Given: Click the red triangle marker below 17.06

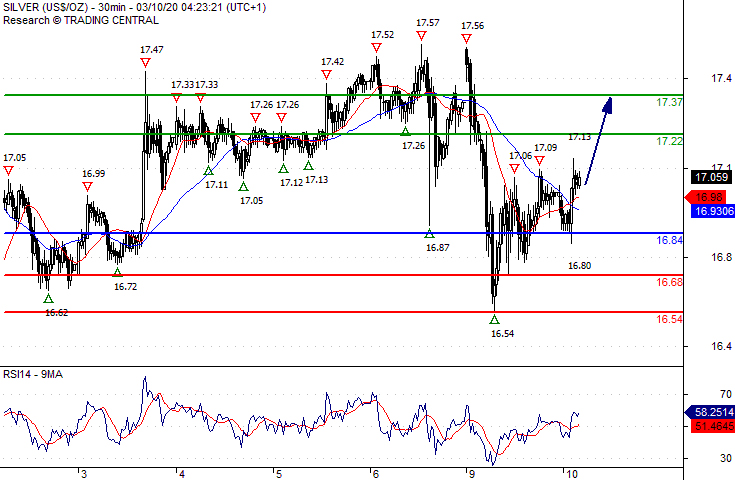Looking at the screenshot, I should point(514,169).
